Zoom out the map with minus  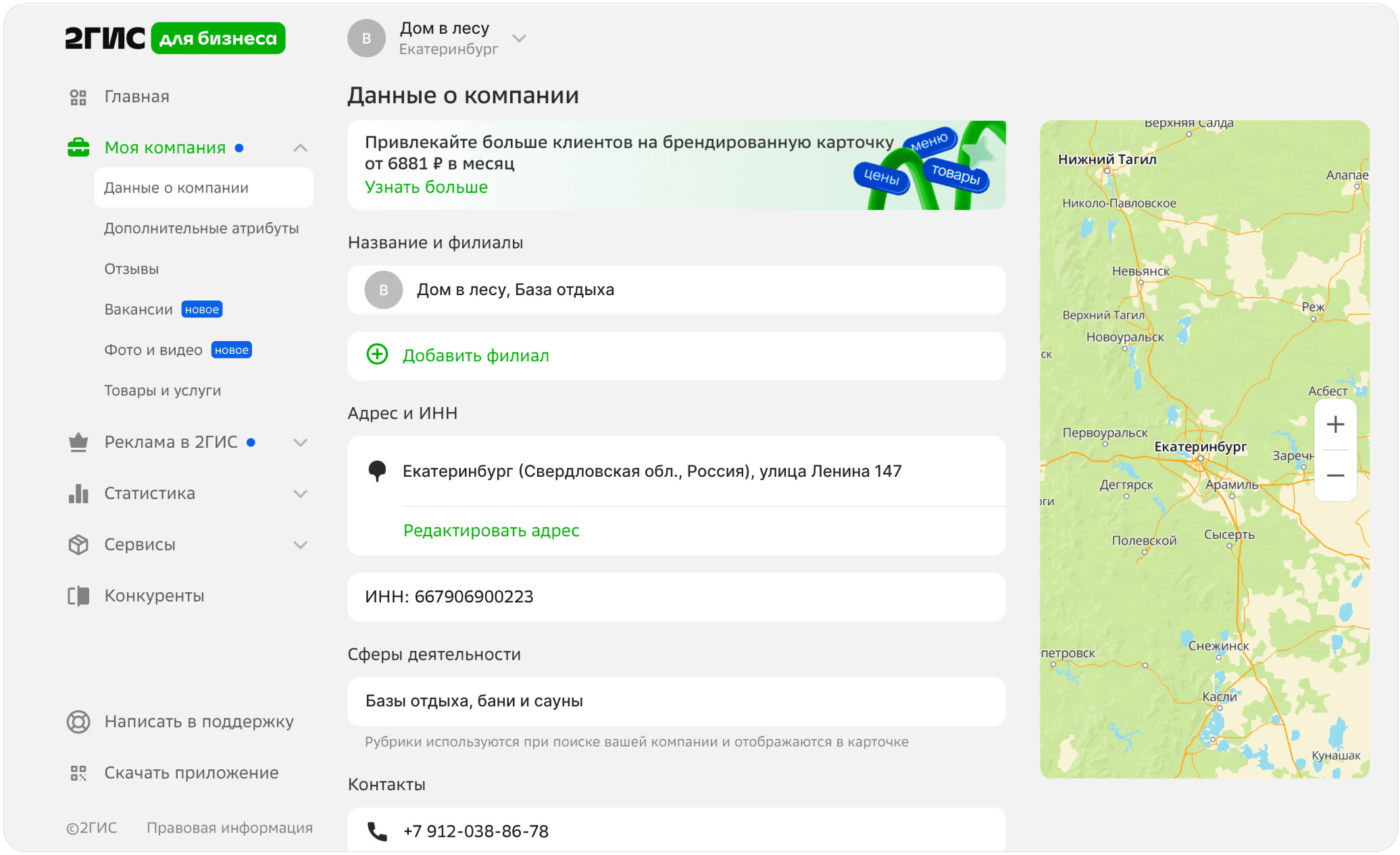coord(1335,475)
